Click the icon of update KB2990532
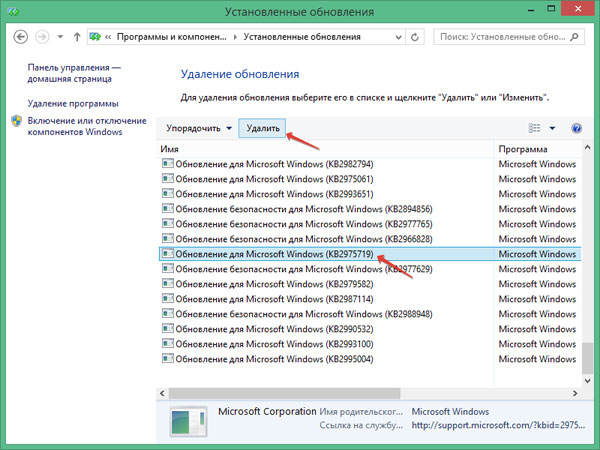This screenshot has height=450, width=600. pos(168,328)
